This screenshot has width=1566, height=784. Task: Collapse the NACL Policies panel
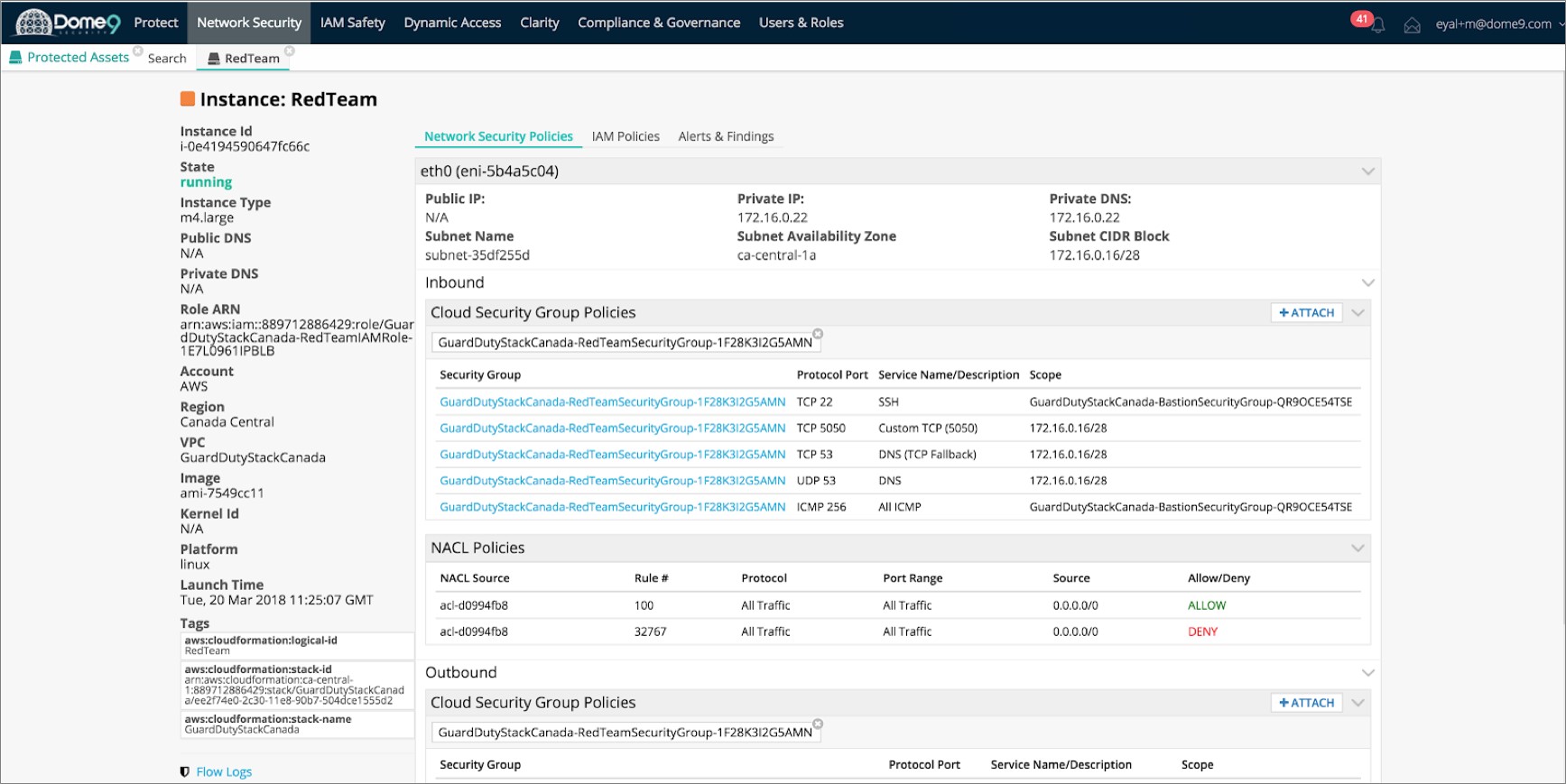click(x=1358, y=549)
